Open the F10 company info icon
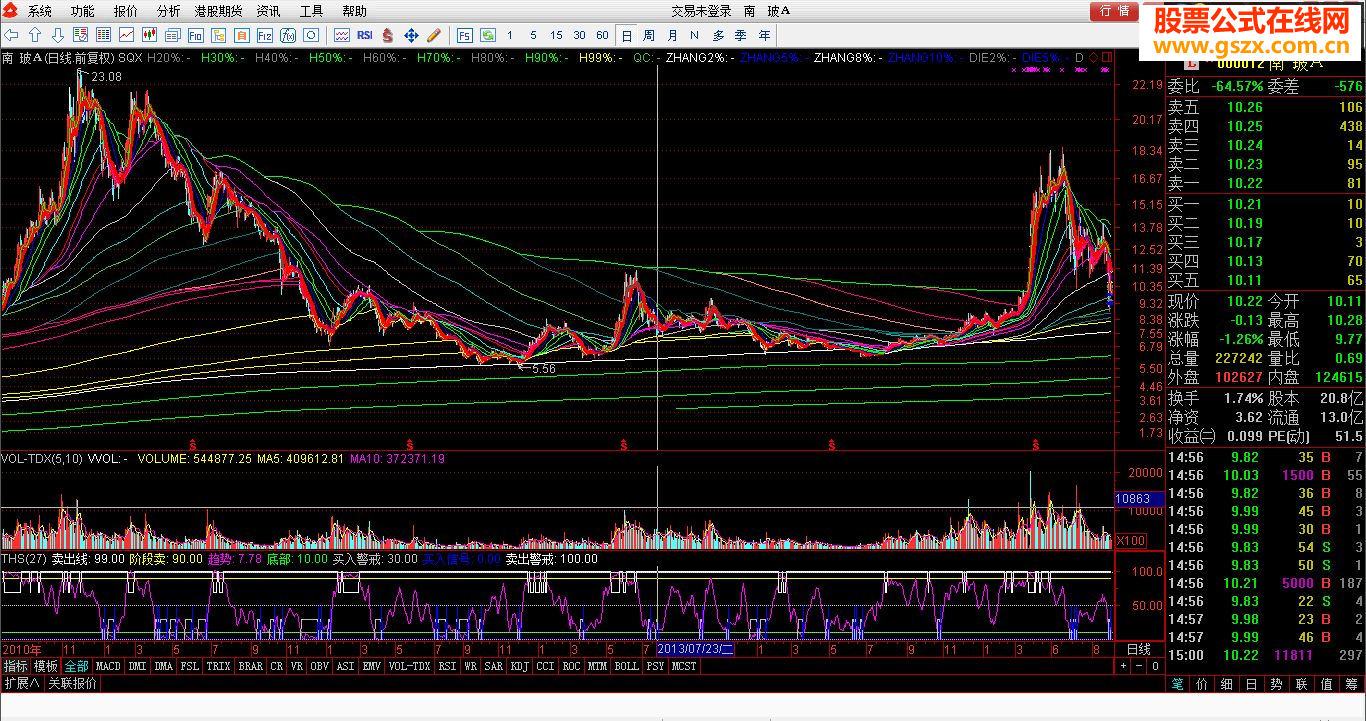This screenshot has width=1366, height=721. pos(195,35)
